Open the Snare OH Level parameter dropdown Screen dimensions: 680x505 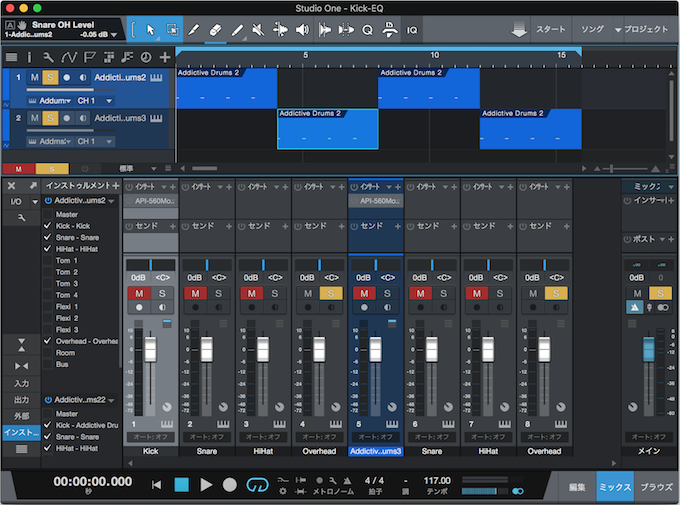114,34
